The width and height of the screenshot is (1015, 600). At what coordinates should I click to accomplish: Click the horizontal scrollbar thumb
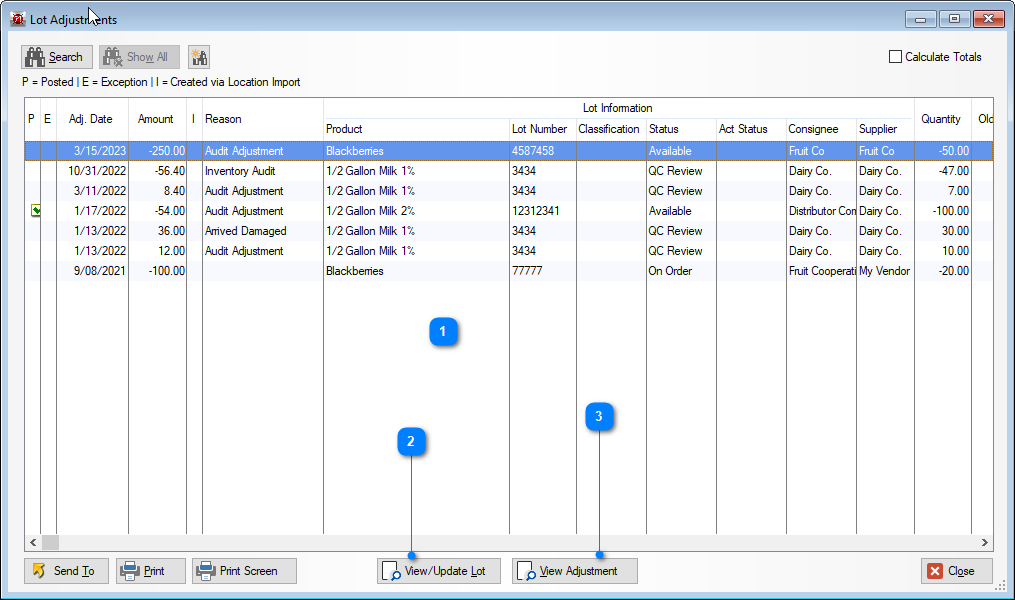(50, 542)
